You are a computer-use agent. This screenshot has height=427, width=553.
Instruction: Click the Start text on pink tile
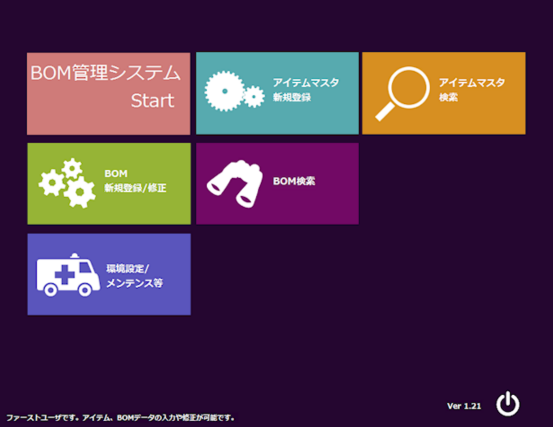pyautogui.click(x=152, y=101)
